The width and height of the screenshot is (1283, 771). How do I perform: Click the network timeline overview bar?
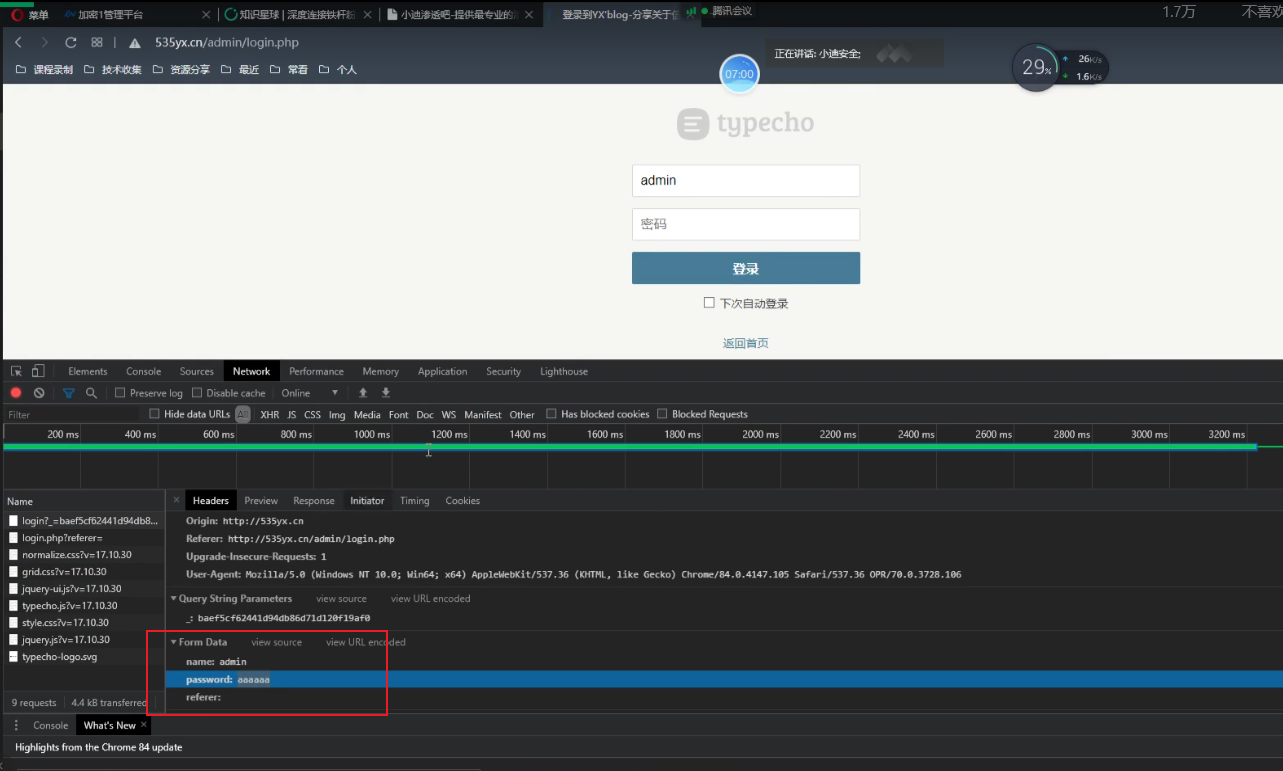coord(630,447)
